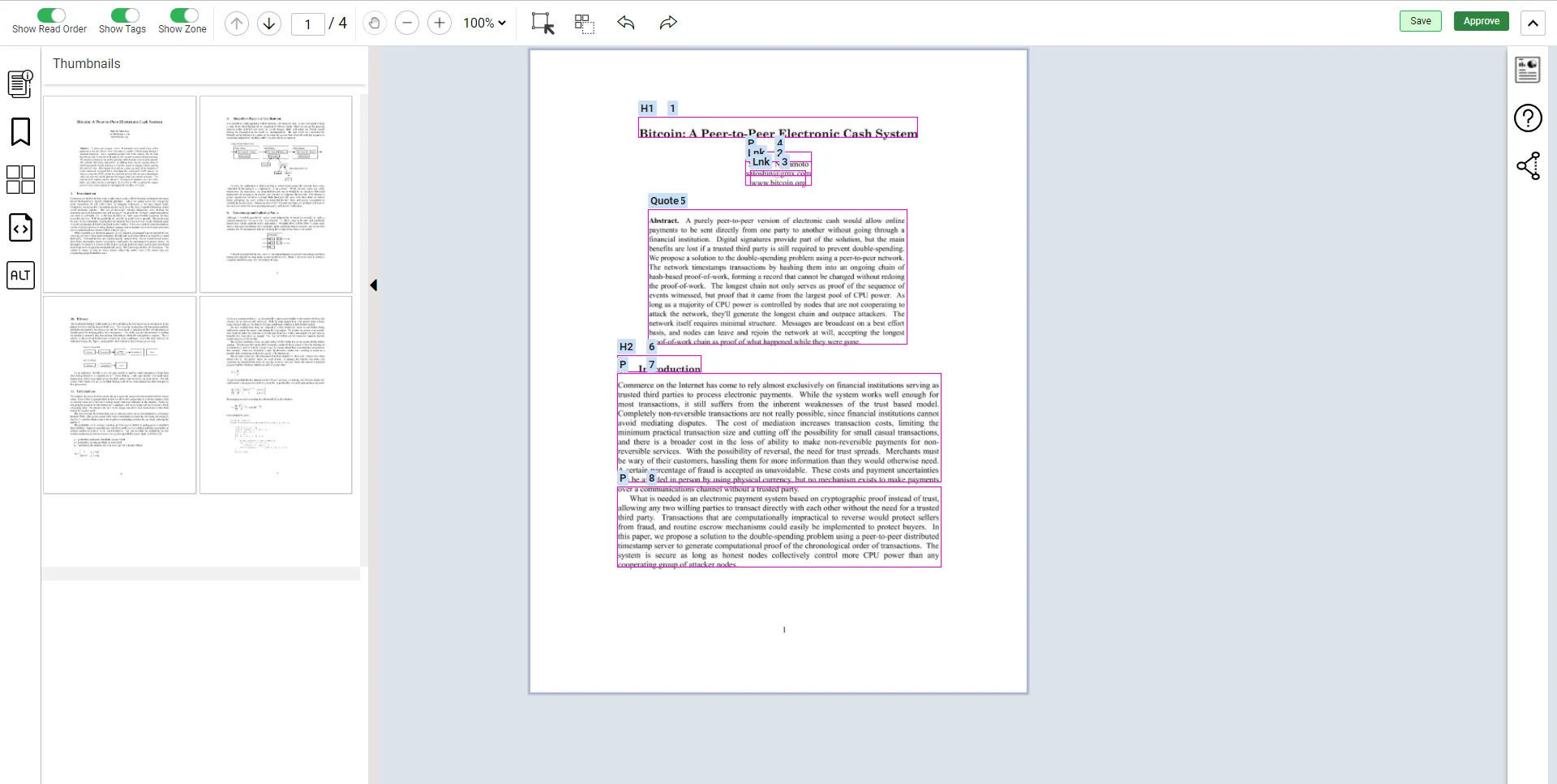Open the Bookmarks panel
Image resolution: width=1557 pixels, height=784 pixels.
pyautogui.click(x=19, y=131)
